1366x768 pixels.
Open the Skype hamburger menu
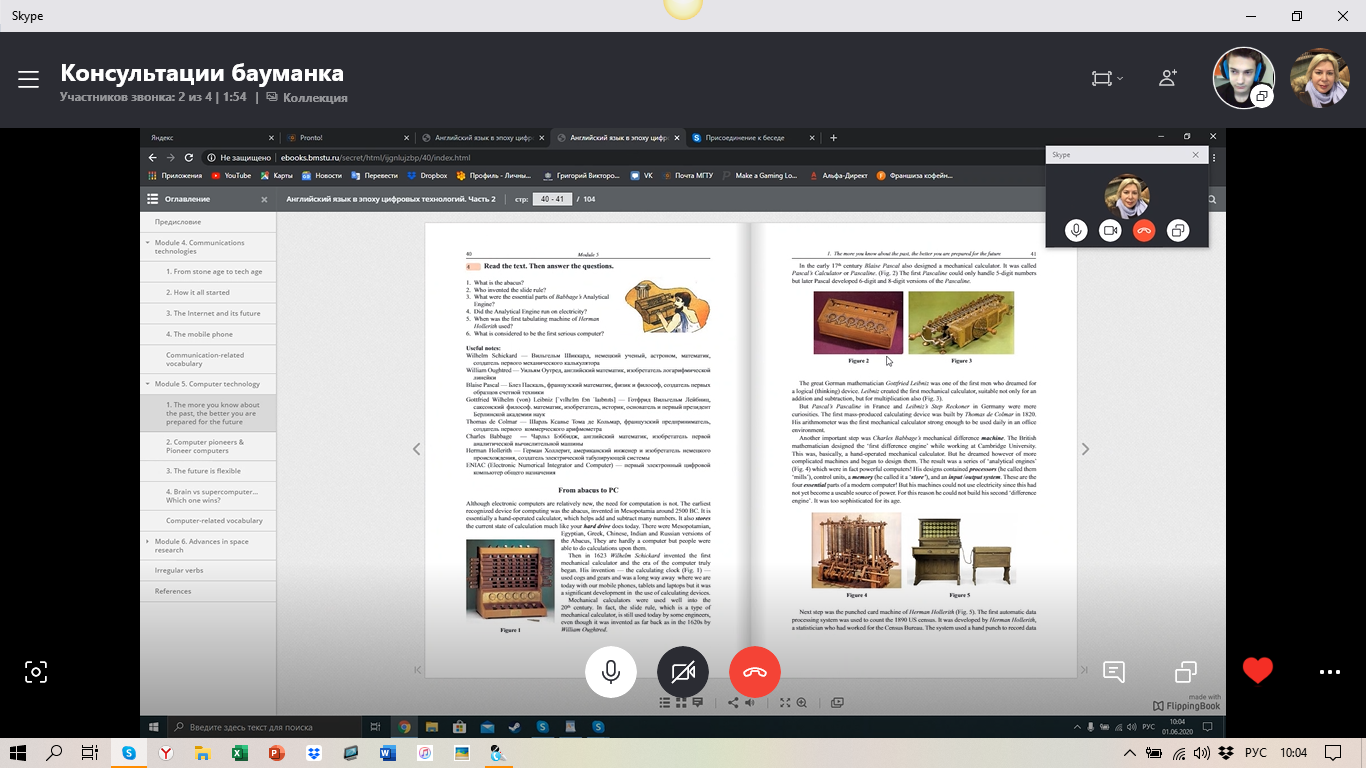[x=28, y=80]
